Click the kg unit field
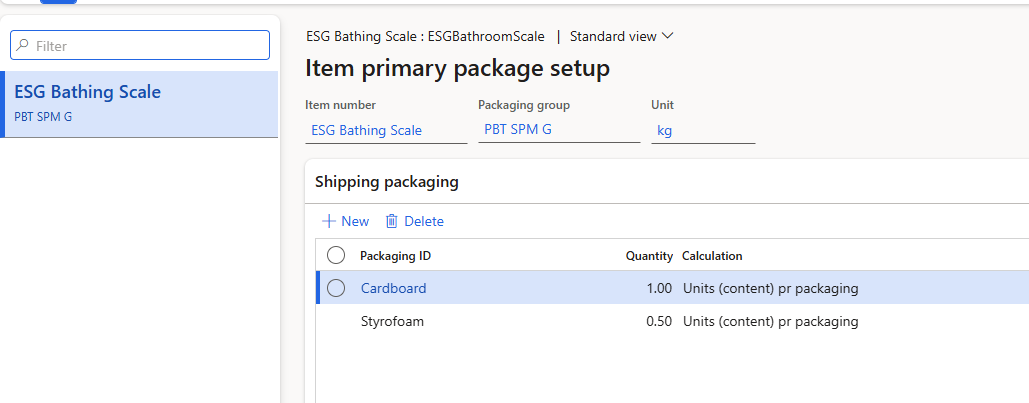 tap(703, 131)
